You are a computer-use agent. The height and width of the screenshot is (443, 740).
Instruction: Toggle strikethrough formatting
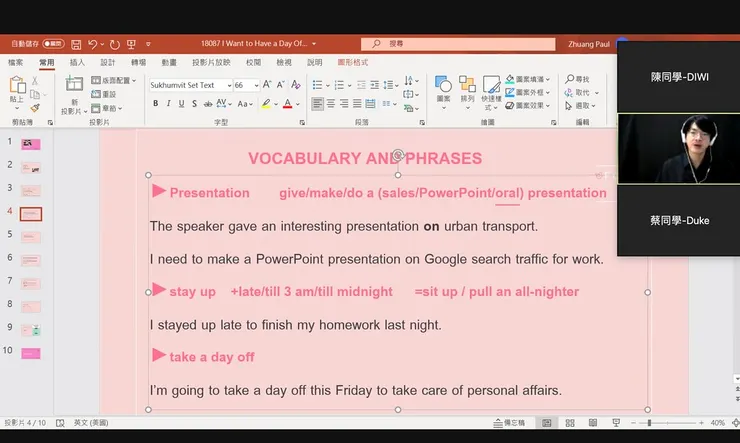[x=208, y=103]
